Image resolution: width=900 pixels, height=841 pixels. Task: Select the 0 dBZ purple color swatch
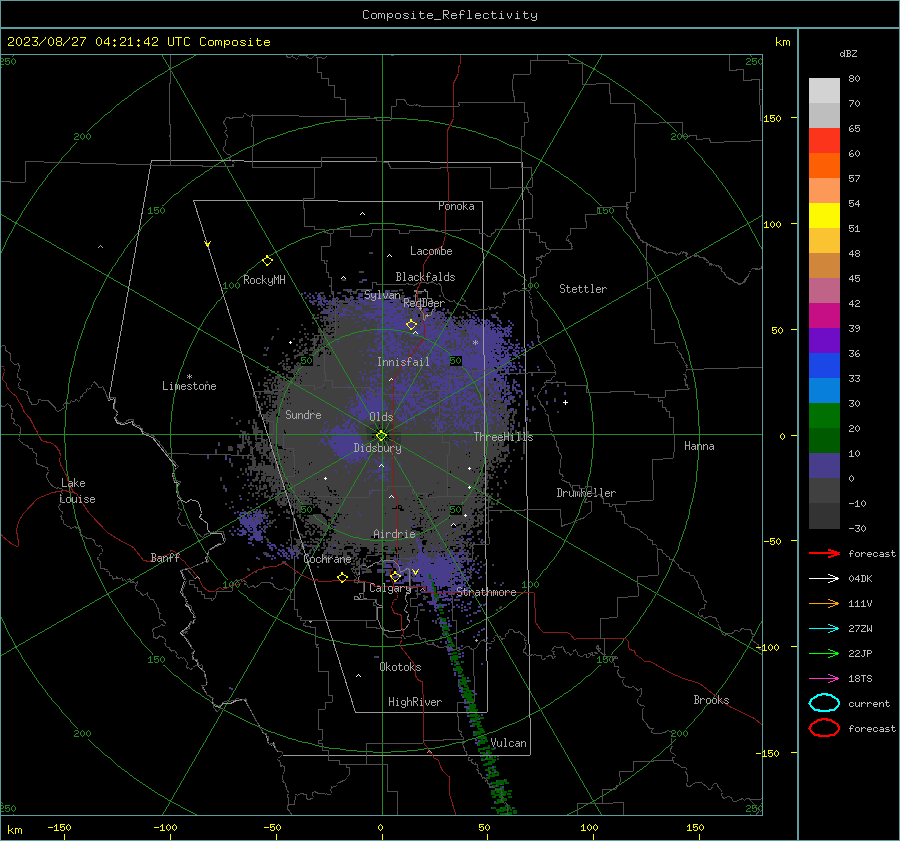coord(824,465)
